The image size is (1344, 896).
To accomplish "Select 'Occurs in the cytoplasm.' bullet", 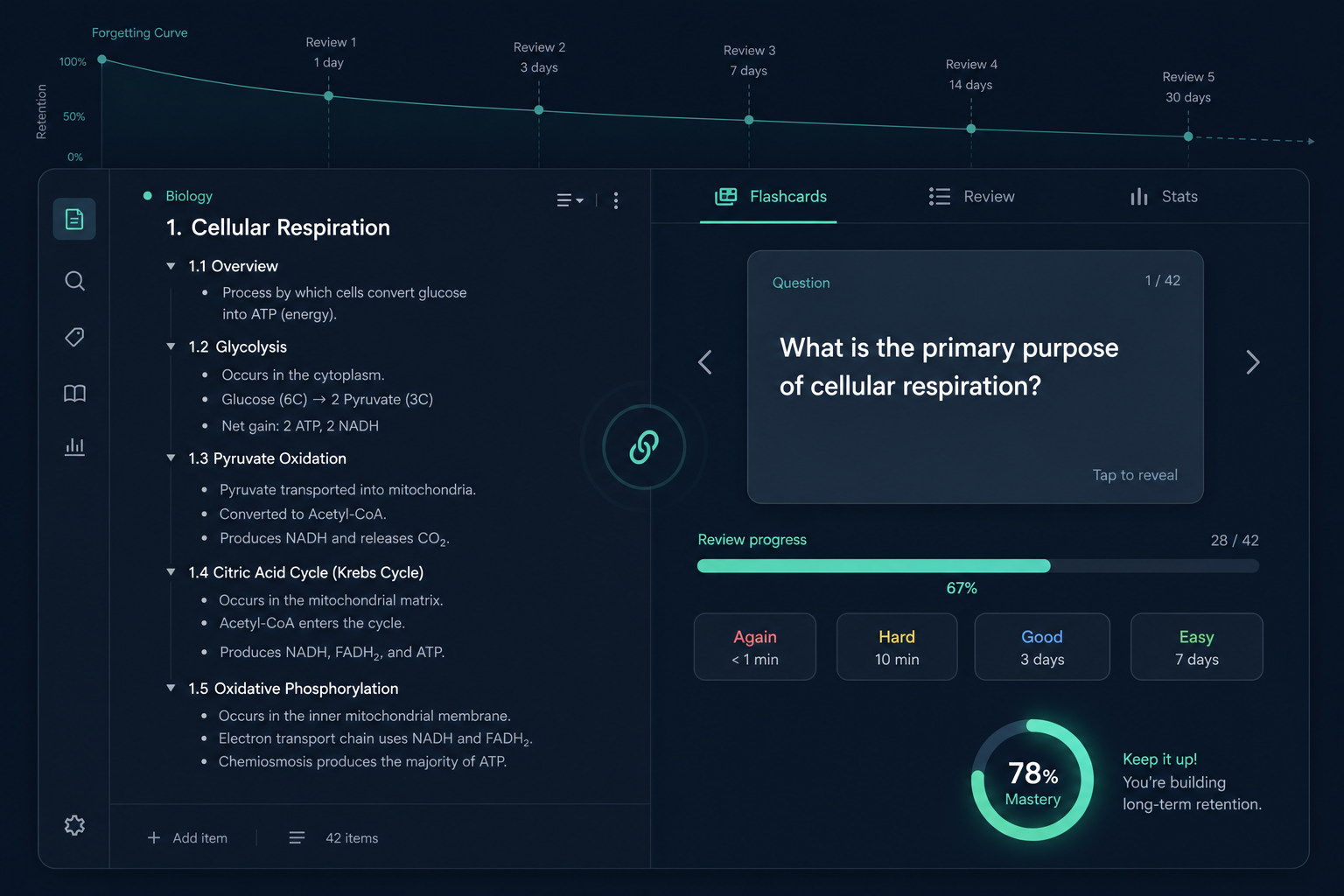I will [303, 374].
